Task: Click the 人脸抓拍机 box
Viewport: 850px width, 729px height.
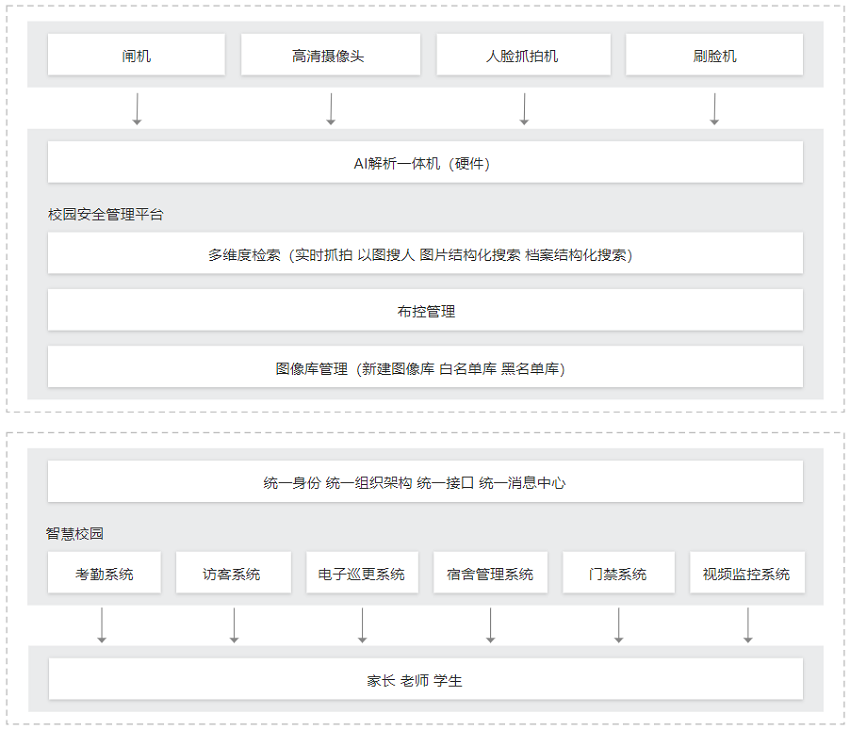Action: (x=523, y=55)
